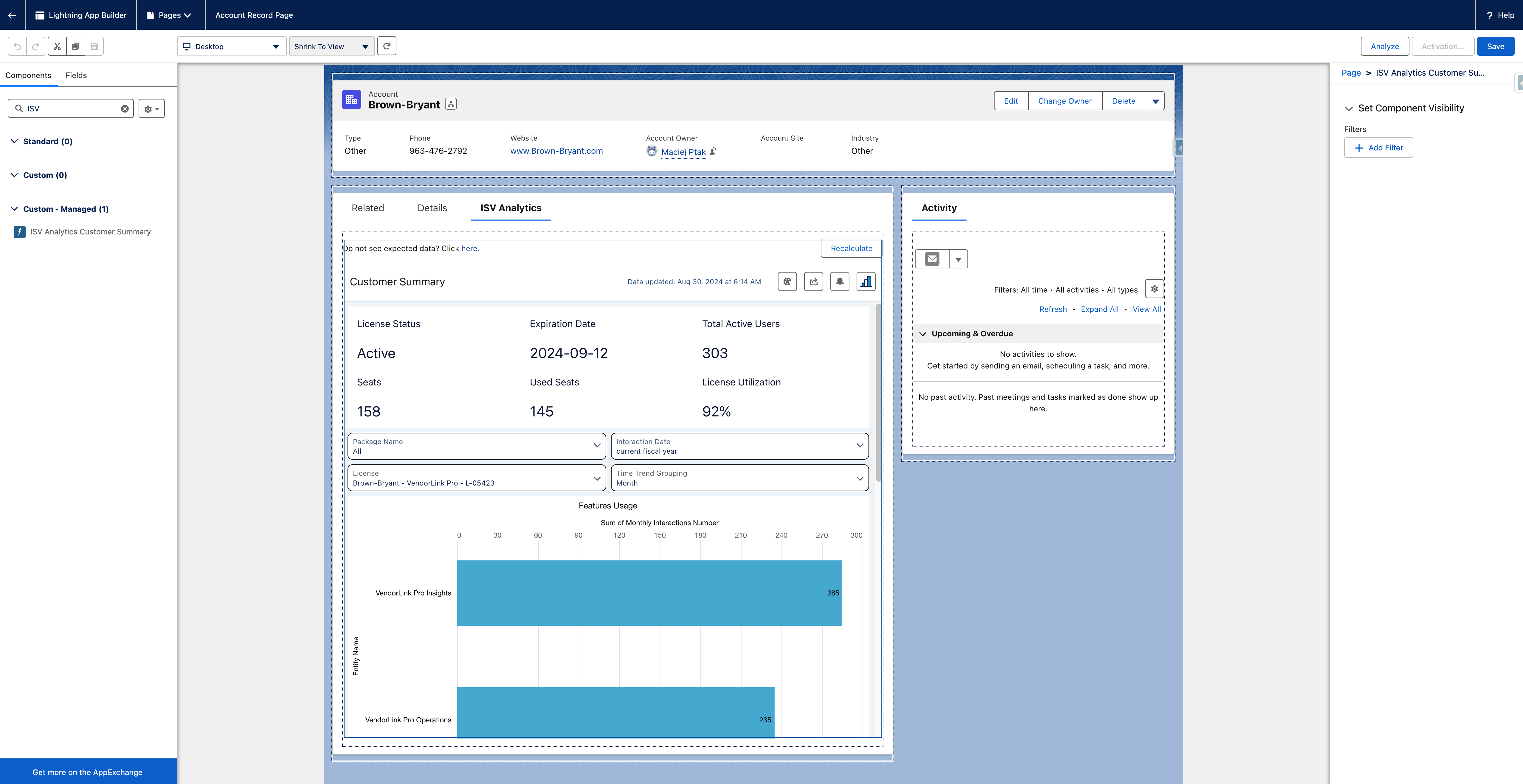Click Expand All link

[1100, 309]
